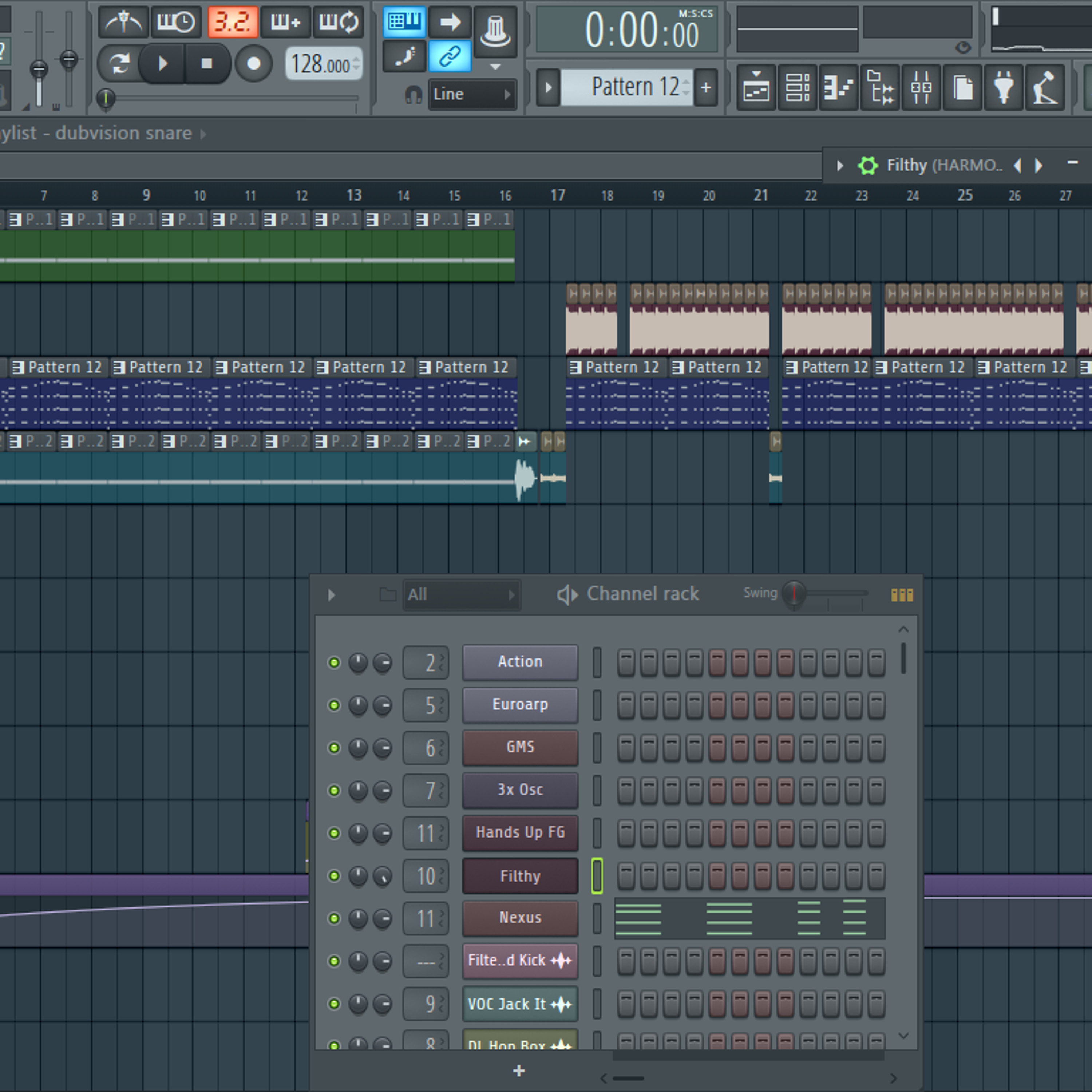Add a channel with plus button
Image resolution: width=1092 pixels, height=1092 pixels.
(519, 1071)
